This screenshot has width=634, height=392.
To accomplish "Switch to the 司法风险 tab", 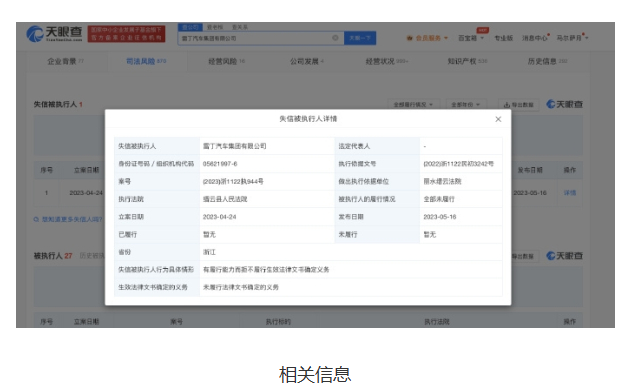I will click(x=146, y=61).
